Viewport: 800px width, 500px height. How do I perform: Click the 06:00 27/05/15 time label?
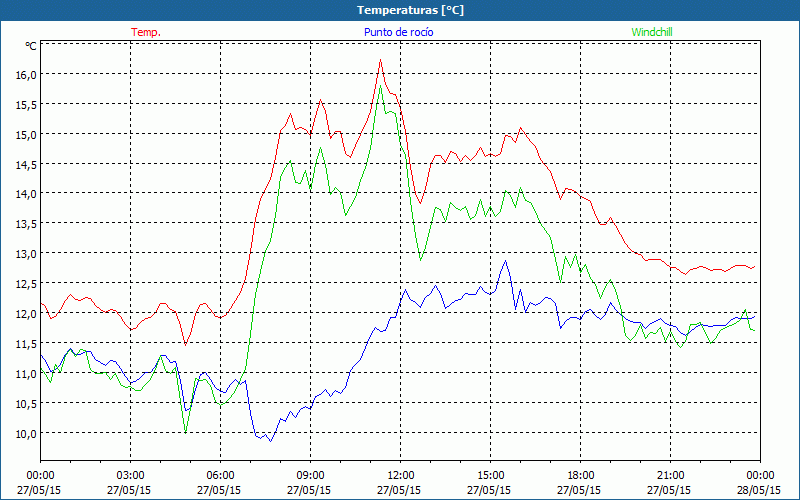pos(219,483)
